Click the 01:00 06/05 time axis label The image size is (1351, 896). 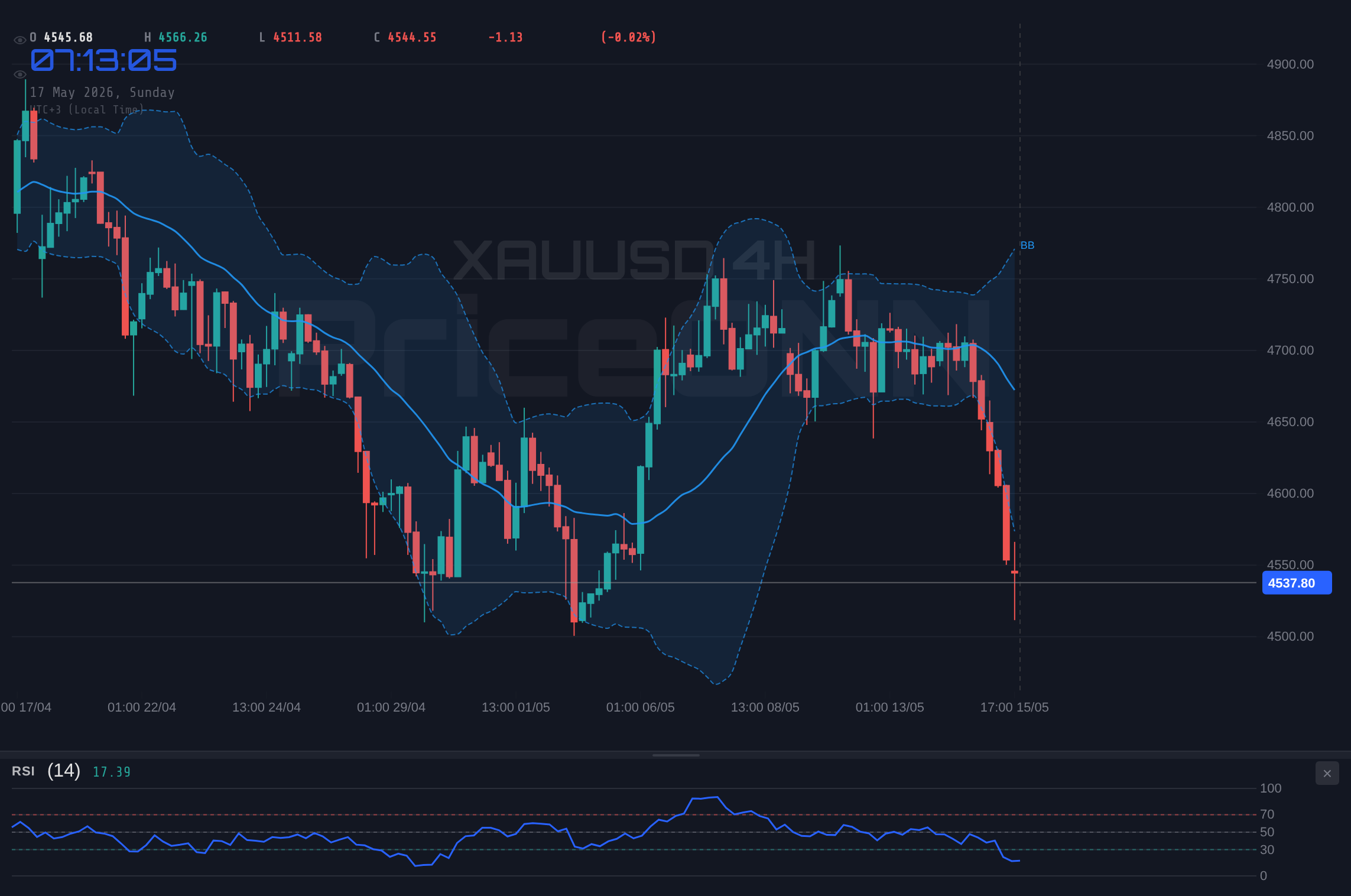(x=641, y=707)
